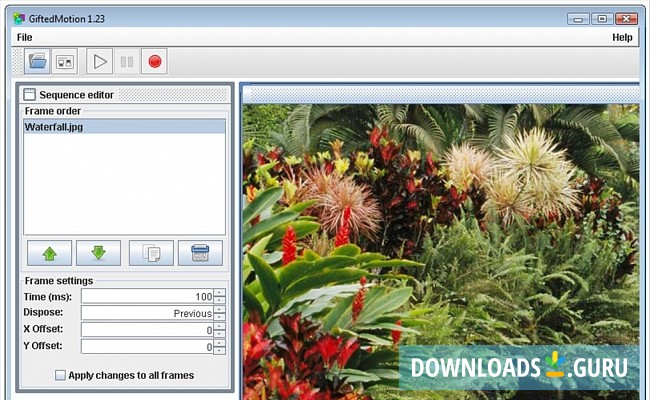Click into the Time (ms) field
This screenshot has width=650, height=400.
click(147, 296)
